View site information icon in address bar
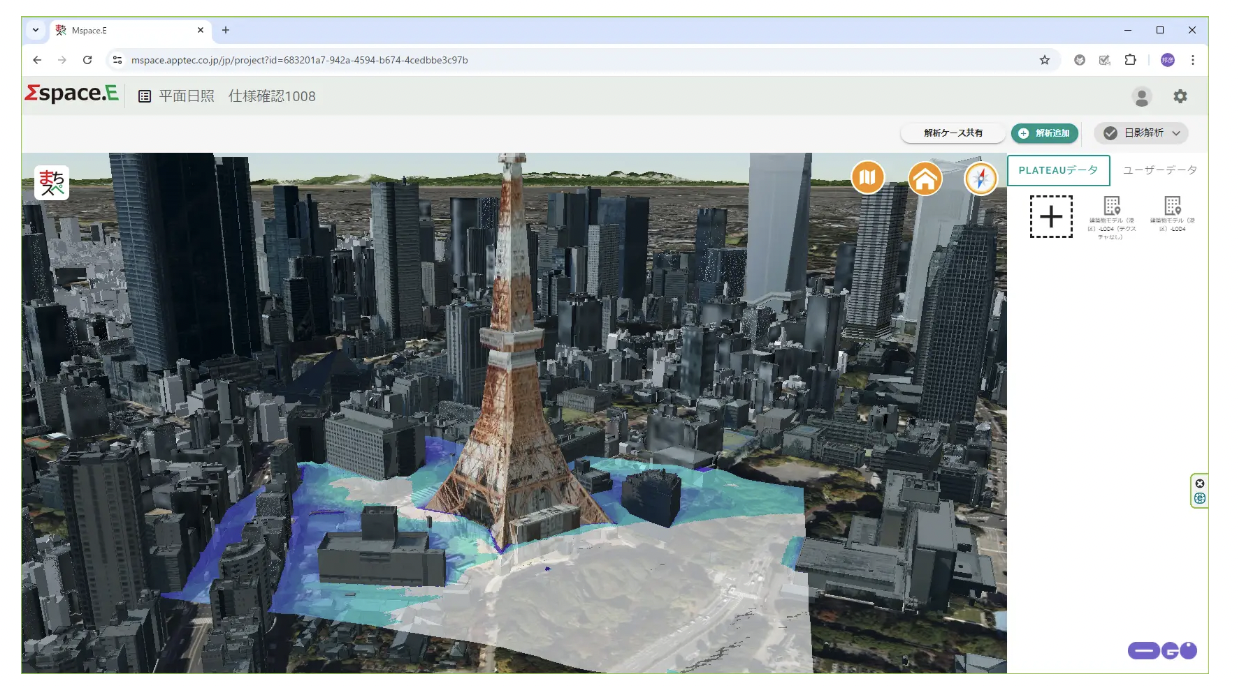The image size is (1238, 686). click(117, 60)
